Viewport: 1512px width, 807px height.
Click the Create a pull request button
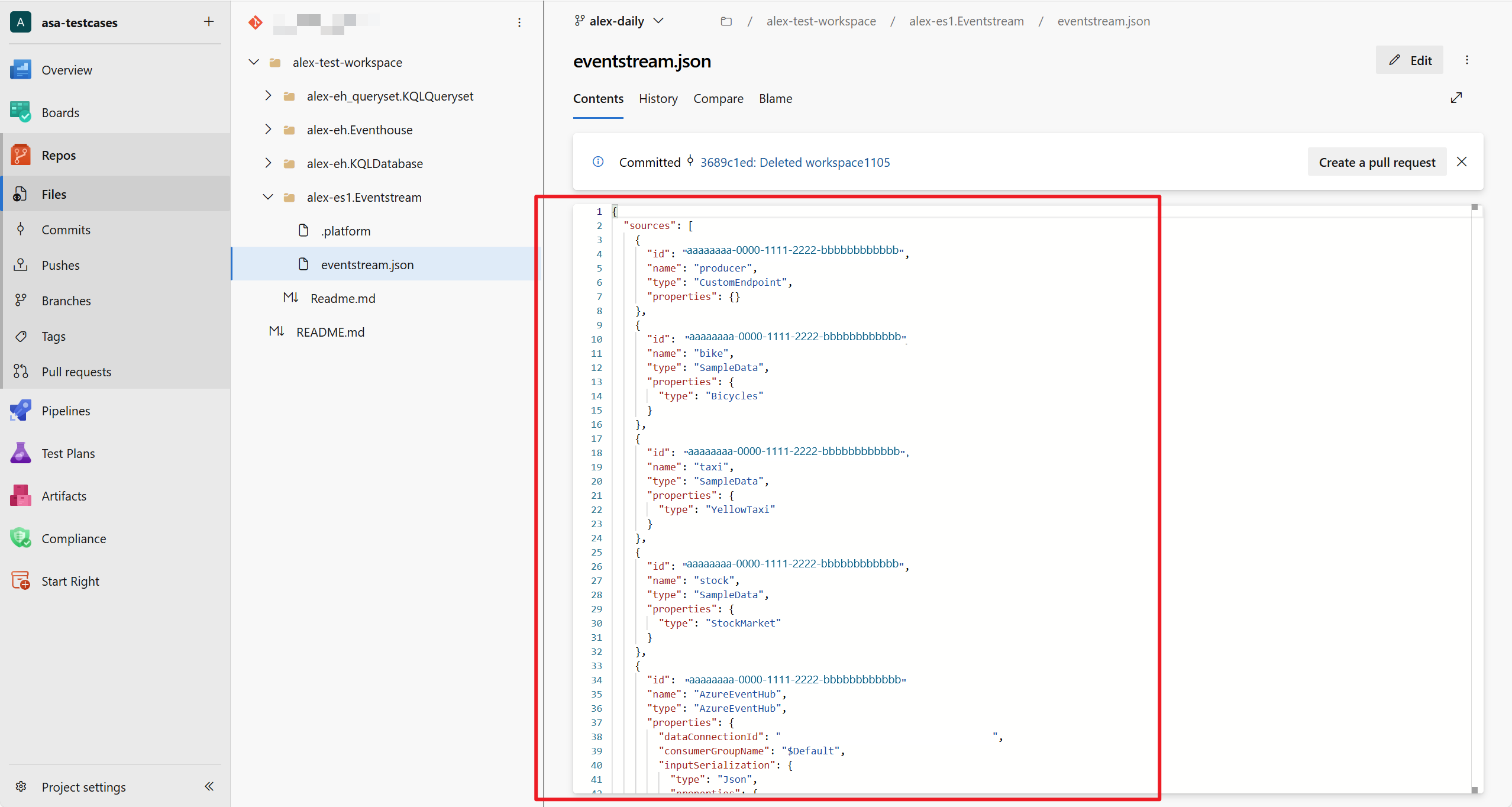point(1377,162)
